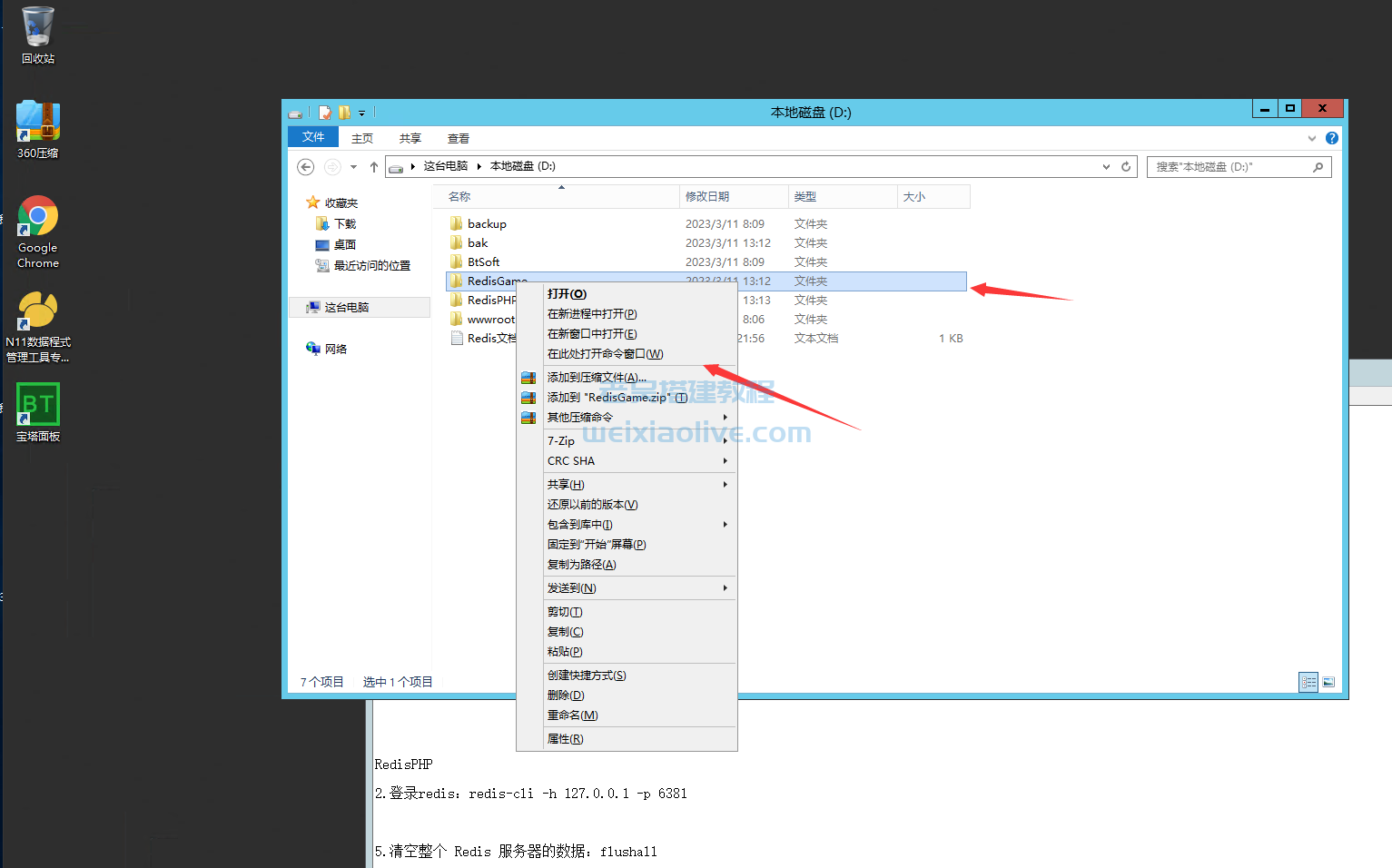Open the recent locations dropdown arrow

353,166
